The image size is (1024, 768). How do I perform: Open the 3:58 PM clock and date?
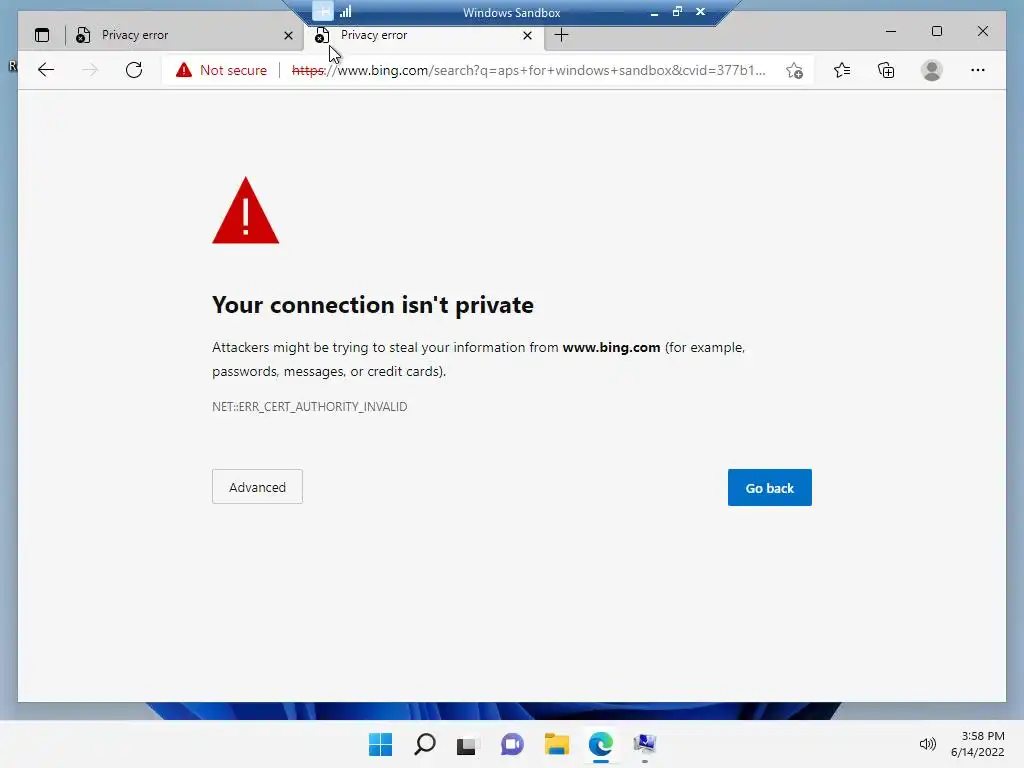click(978, 744)
